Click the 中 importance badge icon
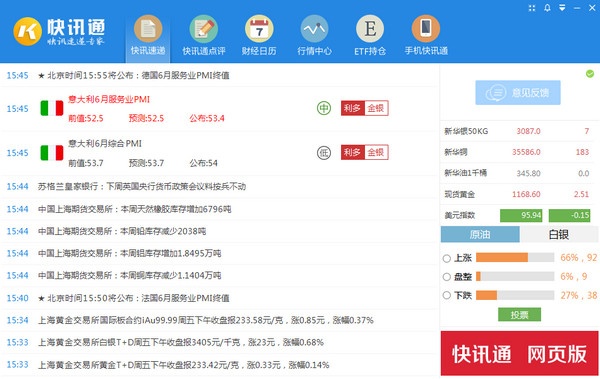Viewport: 600px width, 379px height. click(324, 108)
